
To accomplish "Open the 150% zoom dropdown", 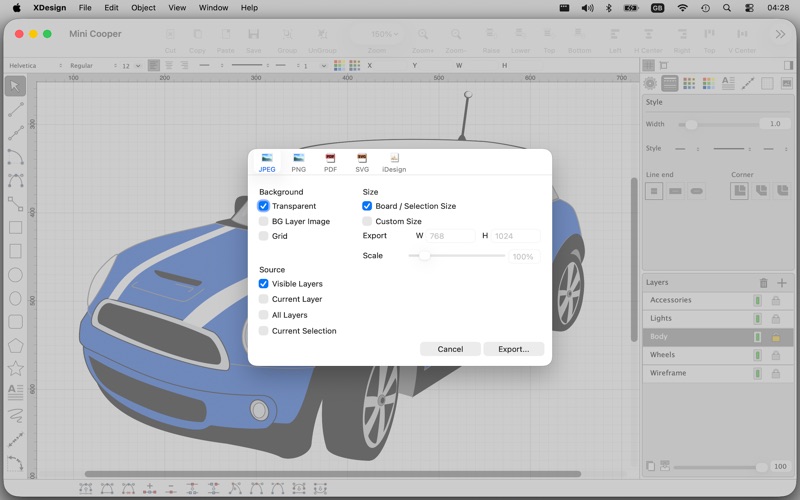I will pyautogui.click(x=384, y=34).
